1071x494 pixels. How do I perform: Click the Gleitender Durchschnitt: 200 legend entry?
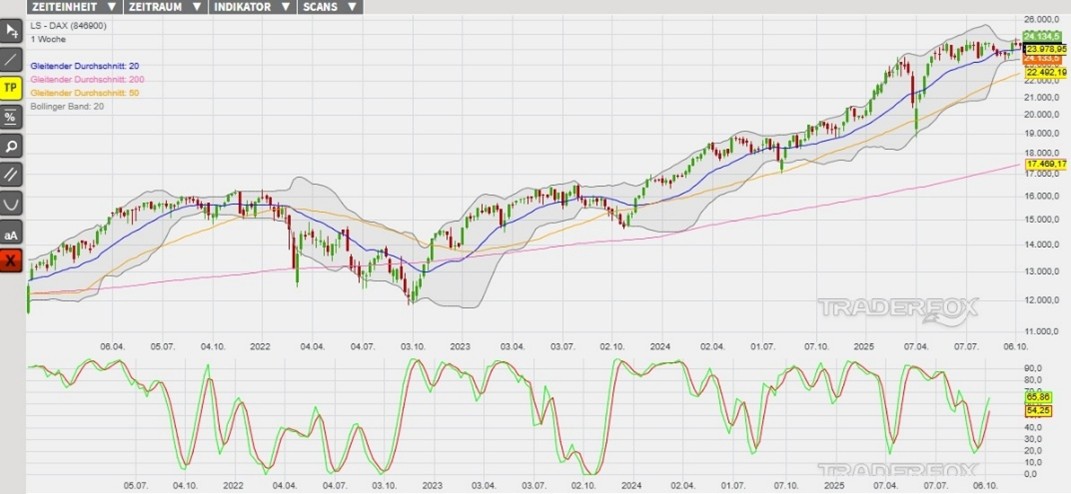[x=87, y=78]
